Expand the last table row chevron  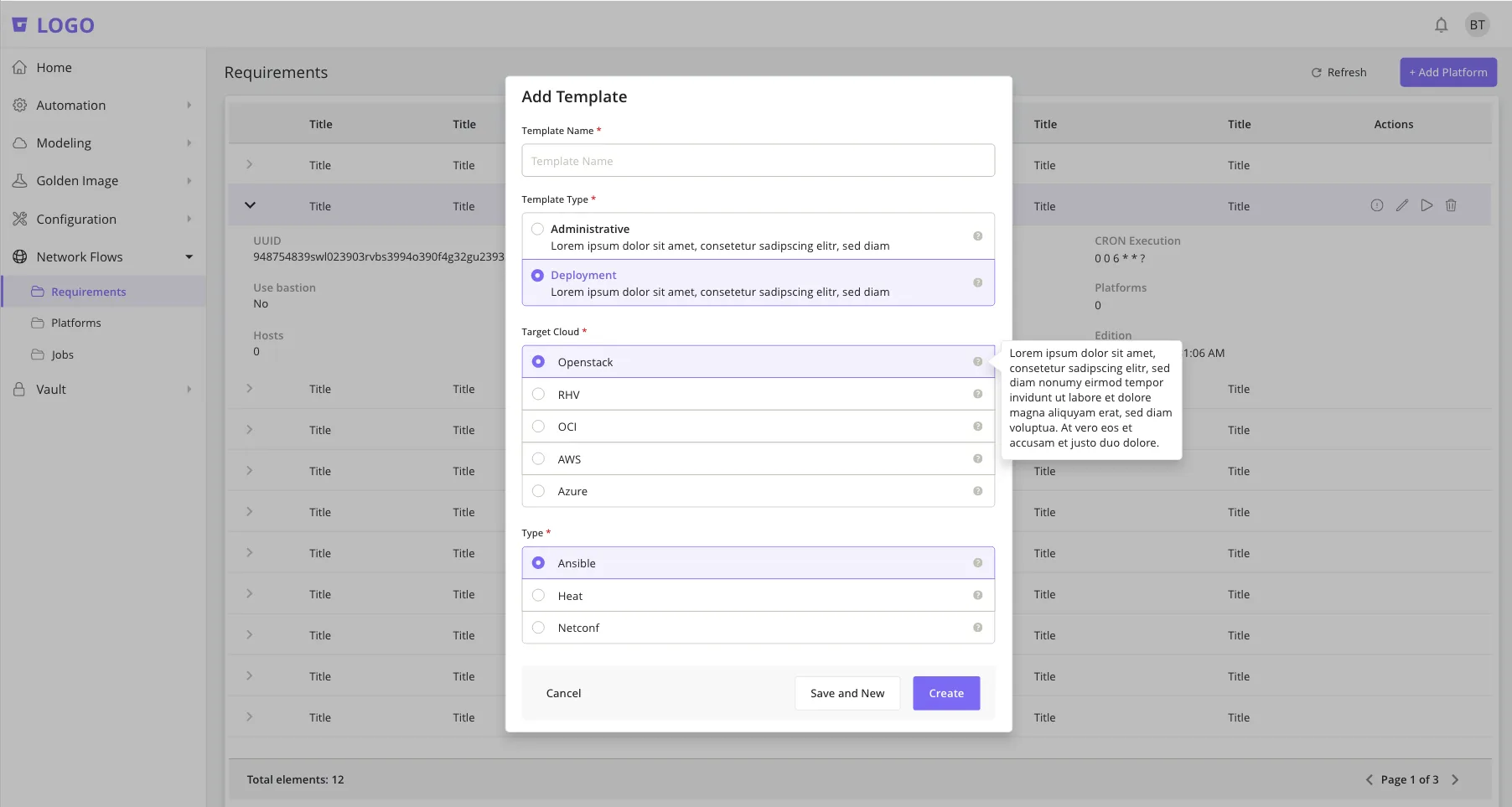click(250, 717)
